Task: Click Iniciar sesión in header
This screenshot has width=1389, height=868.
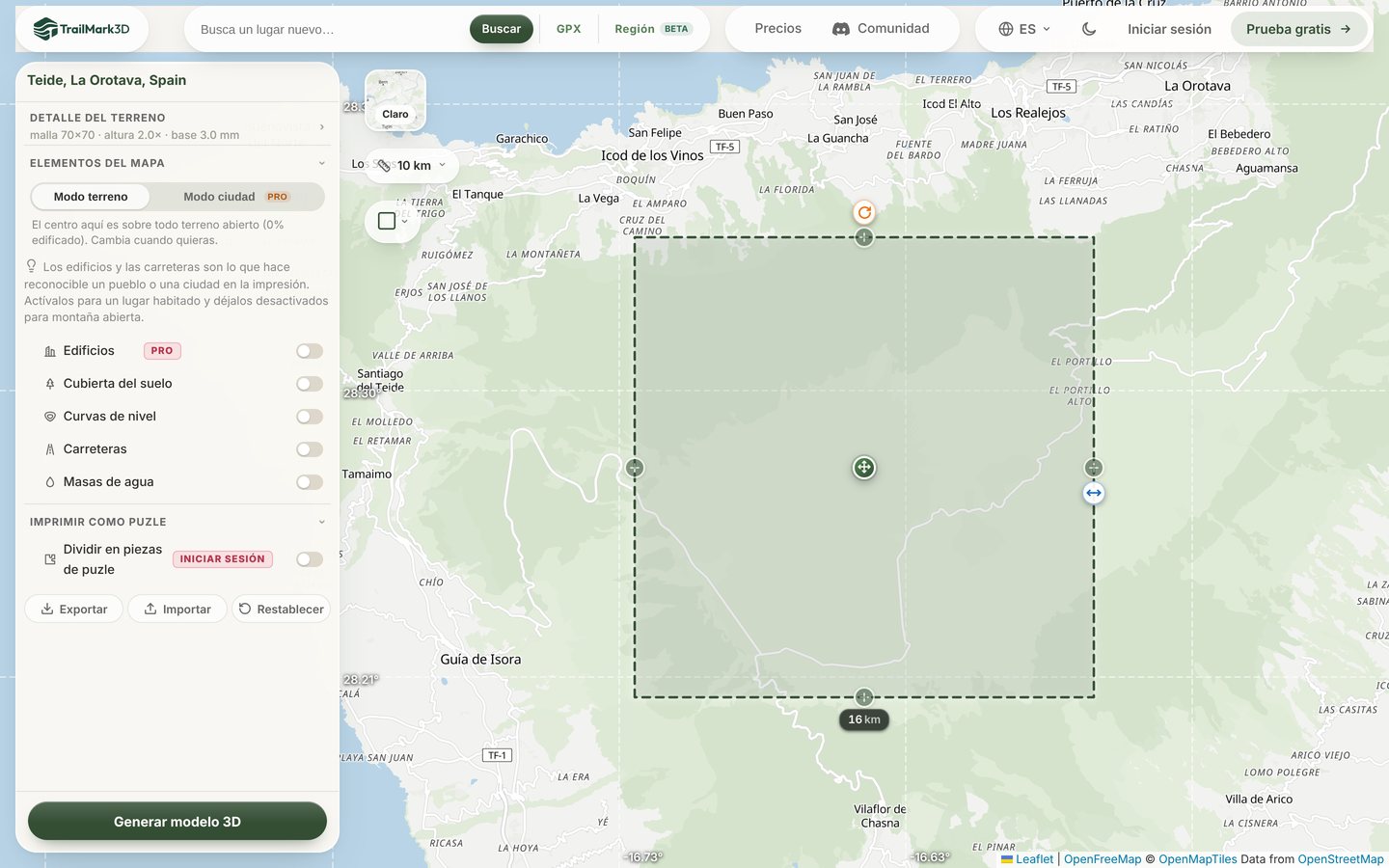Action: [x=1169, y=29]
